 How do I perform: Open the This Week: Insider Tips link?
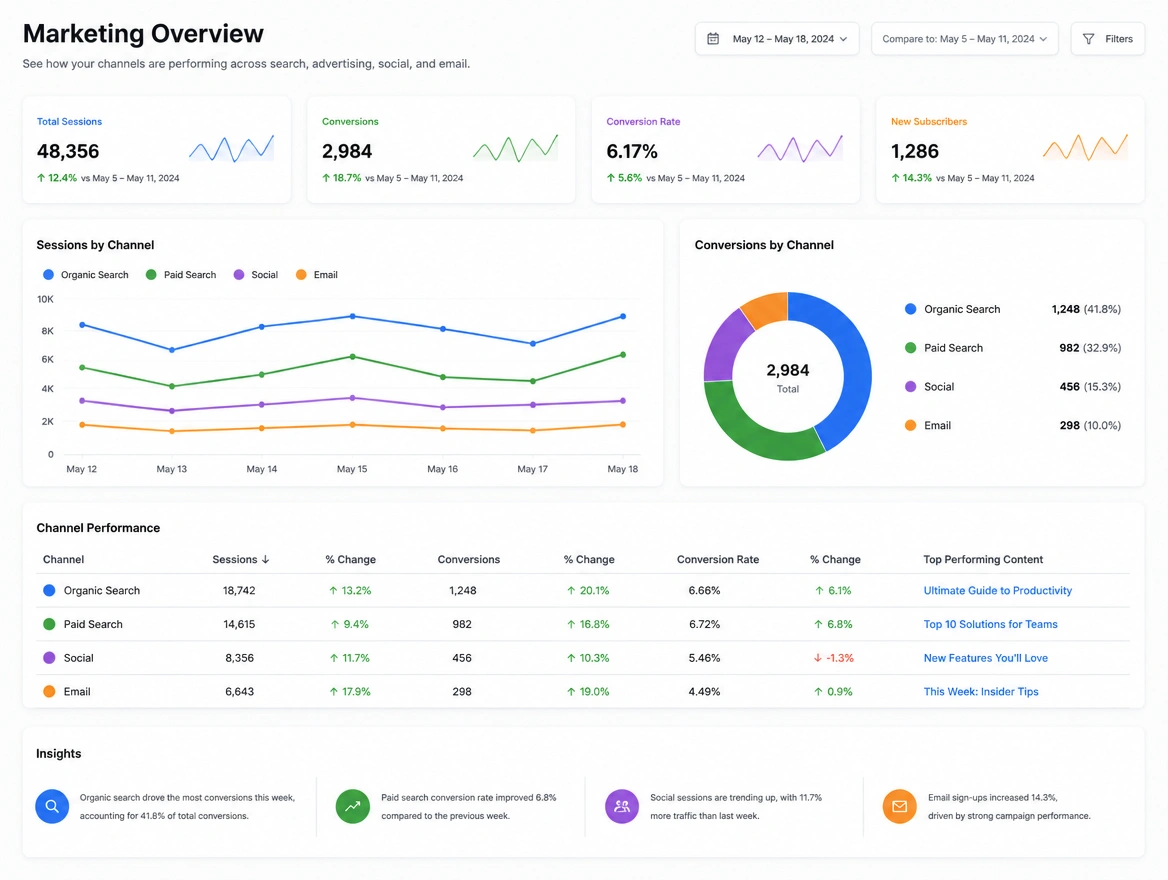pyautogui.click(x=980, y=691)
